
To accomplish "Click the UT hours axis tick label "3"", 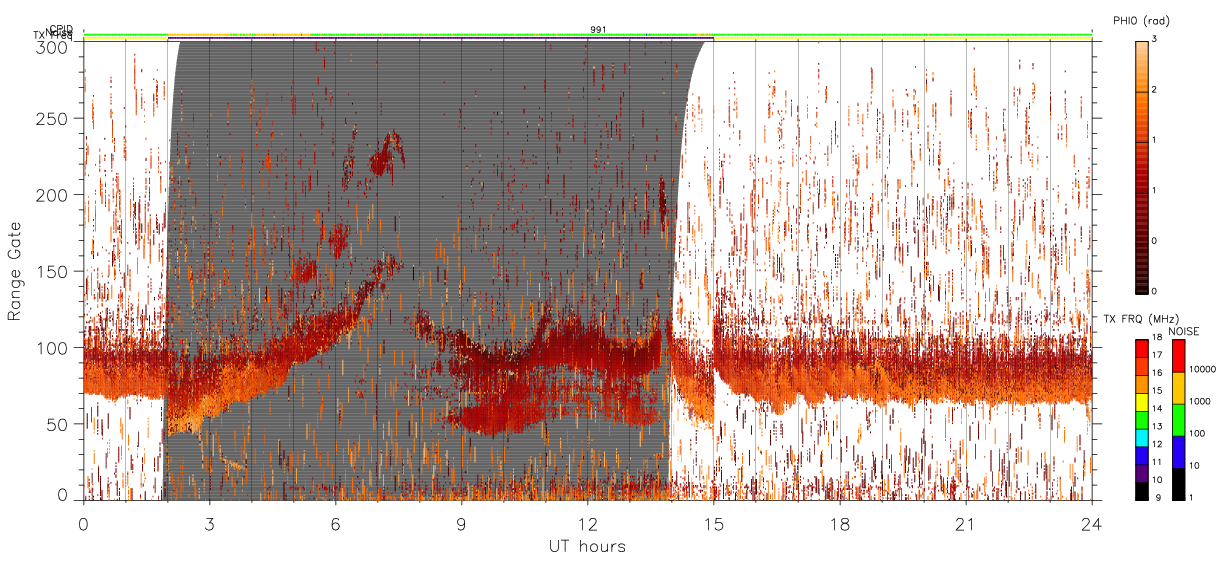I will pos(210,523).
